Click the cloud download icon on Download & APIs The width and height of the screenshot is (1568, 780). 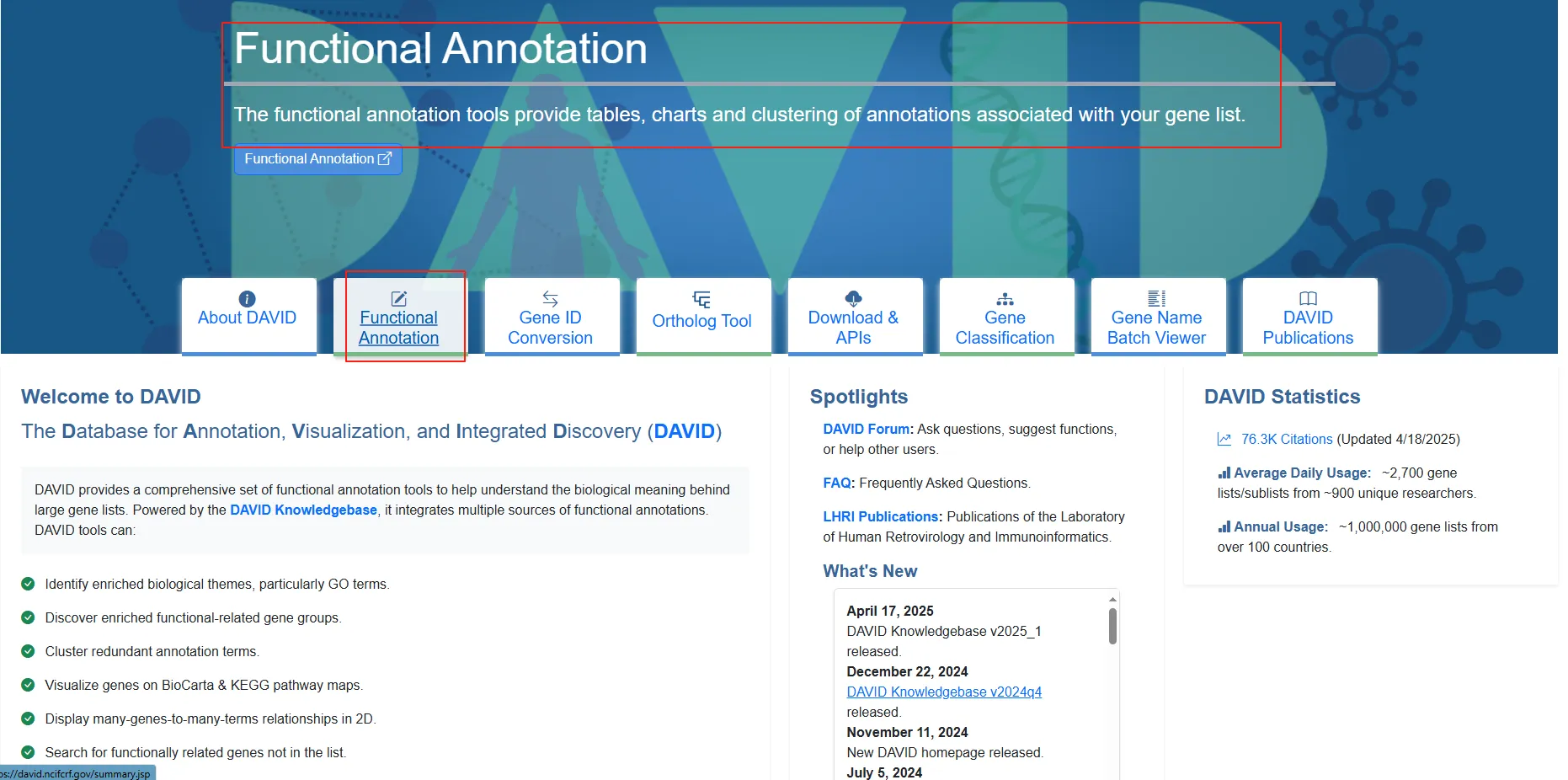[853, 298]
